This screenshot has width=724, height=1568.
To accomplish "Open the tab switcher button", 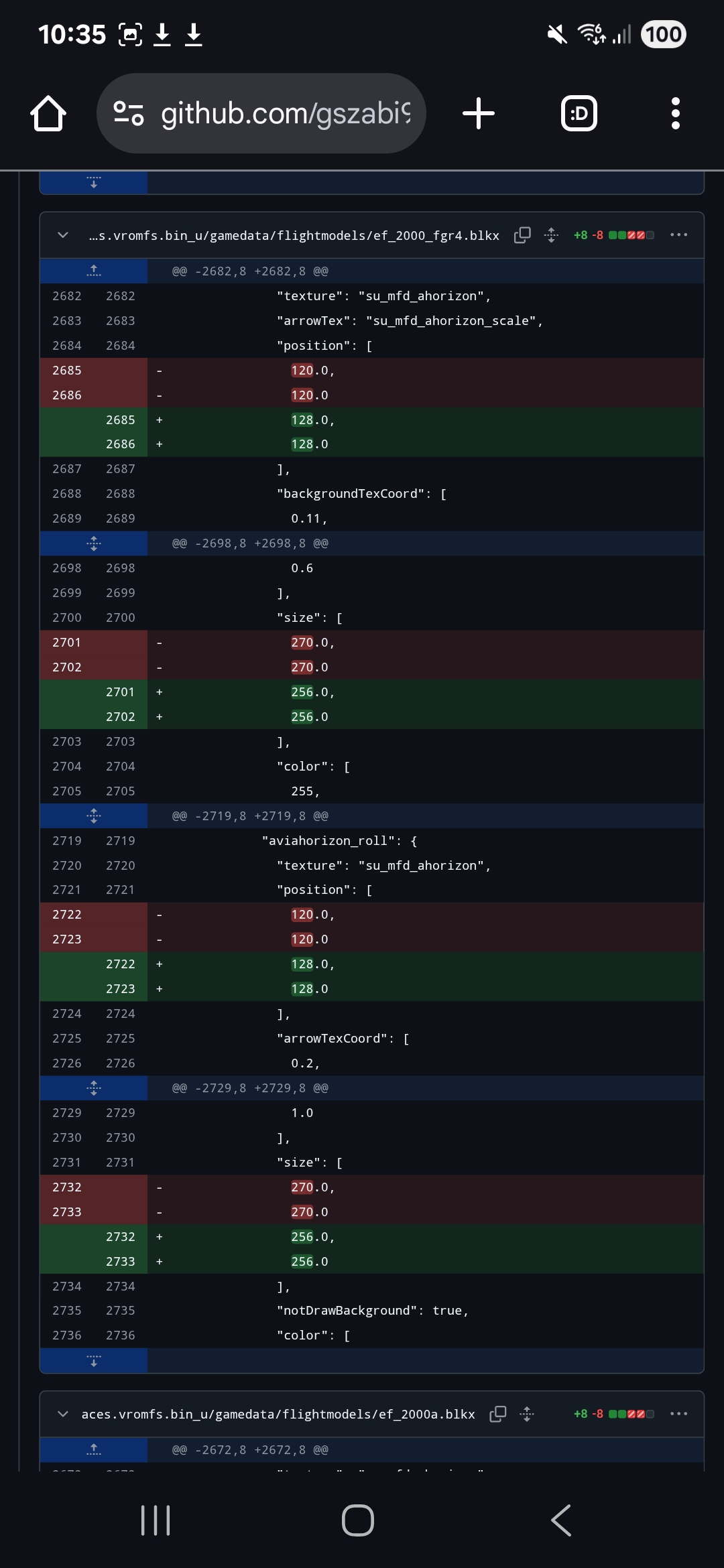I will tap(579, 113).
